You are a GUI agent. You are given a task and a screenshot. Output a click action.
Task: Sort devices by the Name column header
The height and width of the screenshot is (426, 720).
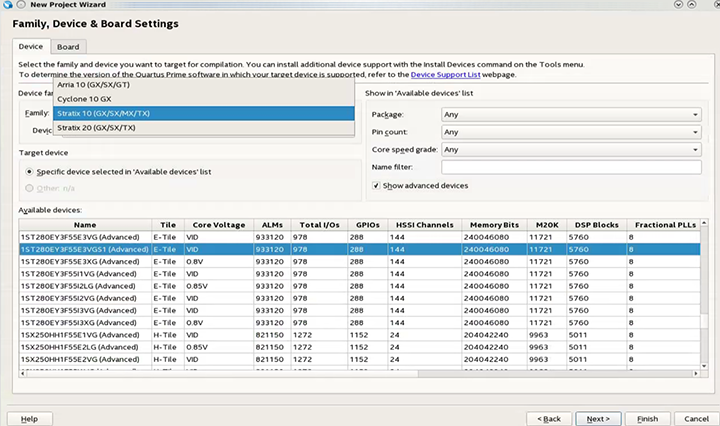[85, 225]
